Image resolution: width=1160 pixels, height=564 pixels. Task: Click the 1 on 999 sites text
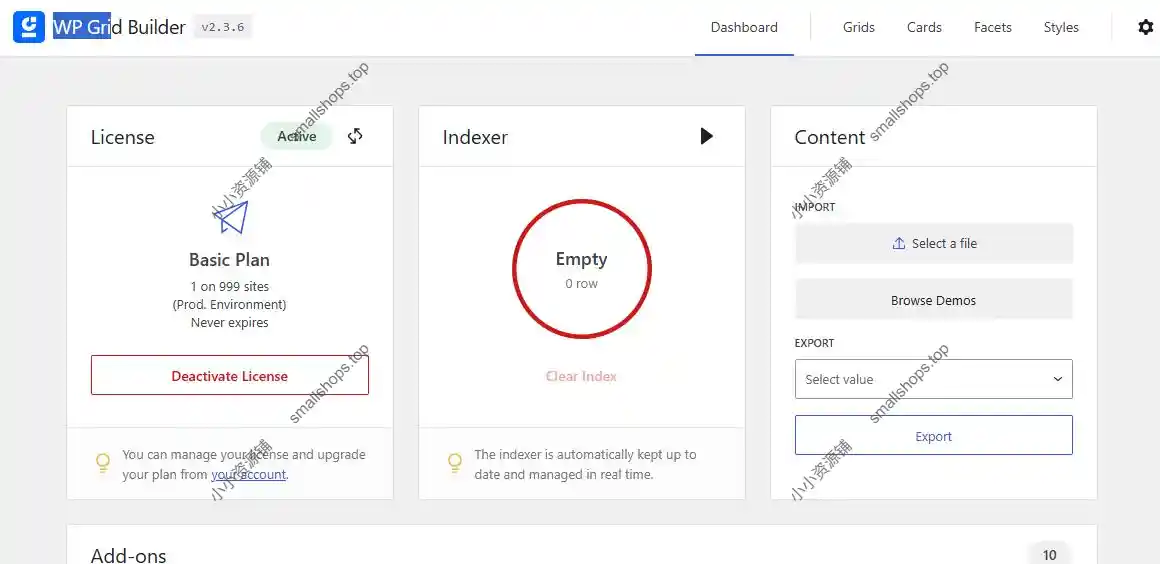pos(229,286)
